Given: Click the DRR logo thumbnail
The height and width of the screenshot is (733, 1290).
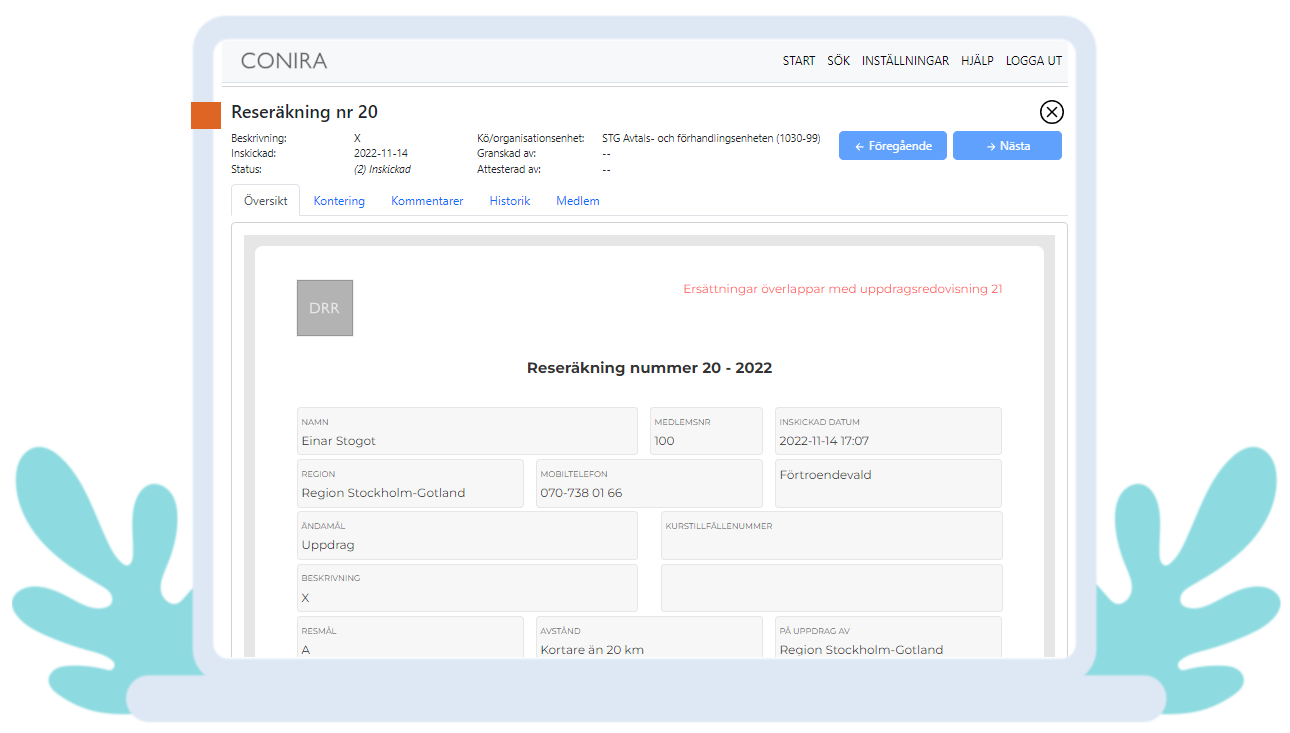Looking at the screenshot, I should 325,308.
